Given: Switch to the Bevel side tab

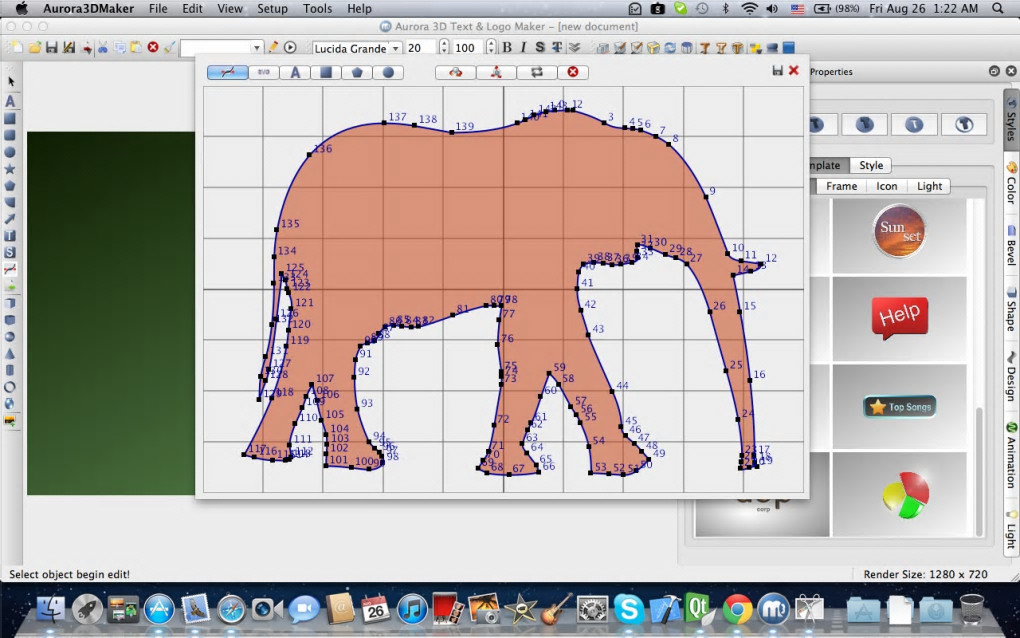Looking at the screenshot, I should 1010,251.
